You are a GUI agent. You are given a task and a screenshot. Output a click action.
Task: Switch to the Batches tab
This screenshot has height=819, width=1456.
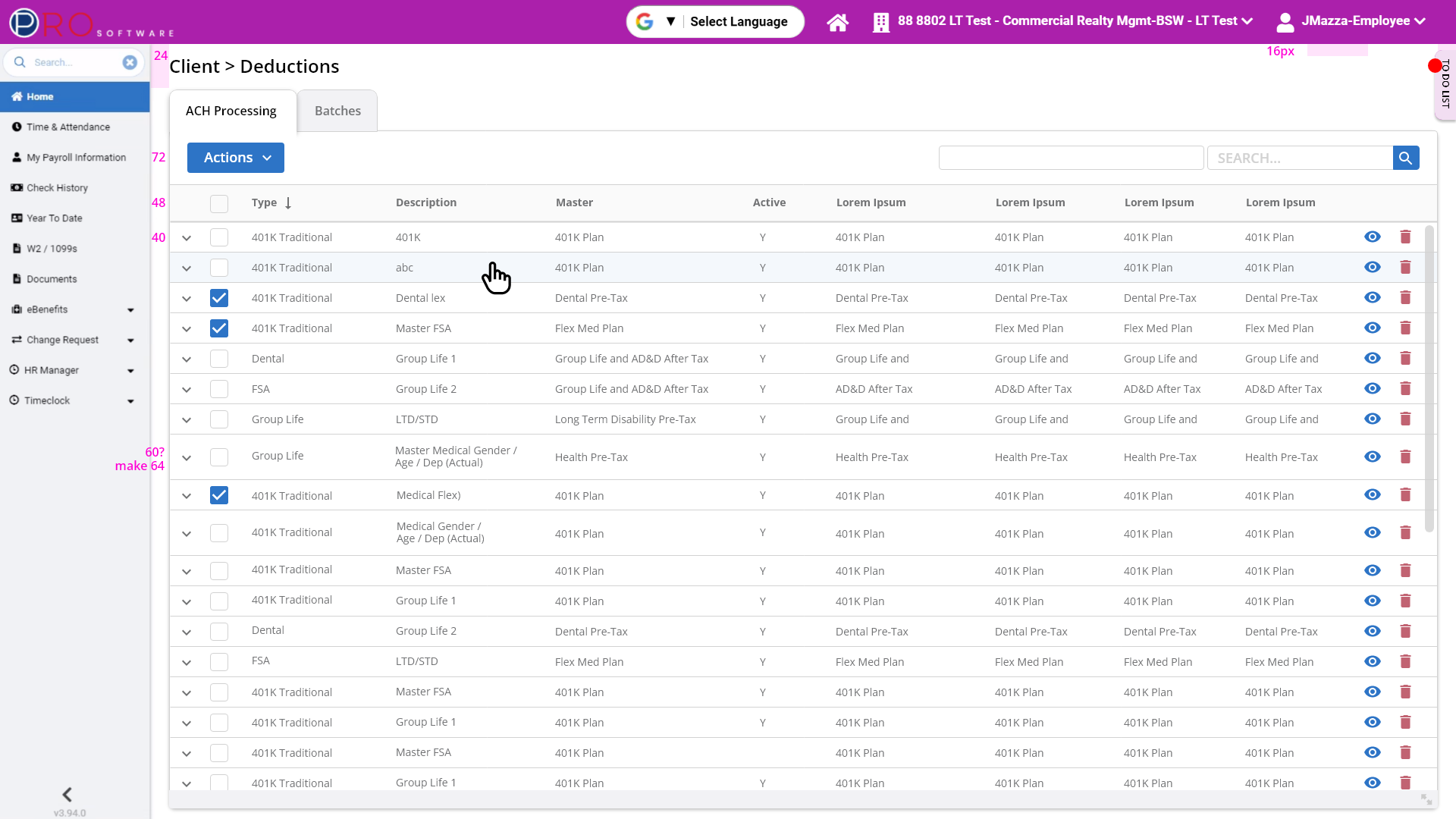[337, 111]
